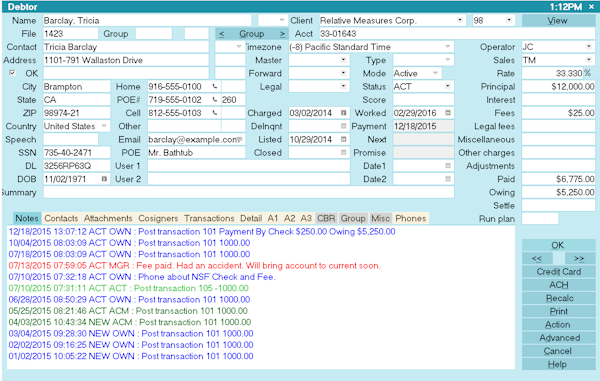Open the Phones tab
This screenshot has height=381, width=600.
click(x=411, y=218)
